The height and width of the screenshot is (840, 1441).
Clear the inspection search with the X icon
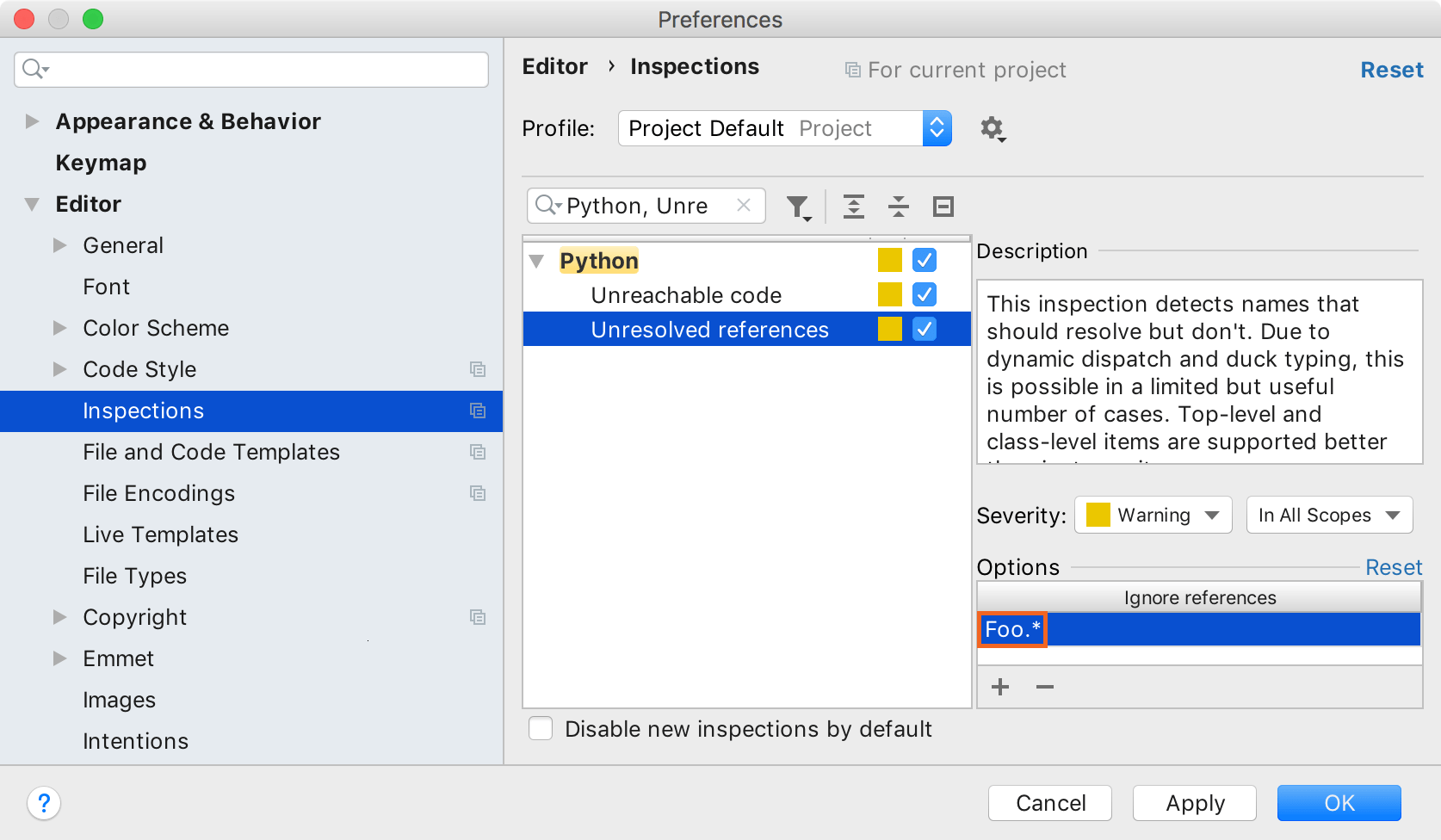(x=743, y=206)
